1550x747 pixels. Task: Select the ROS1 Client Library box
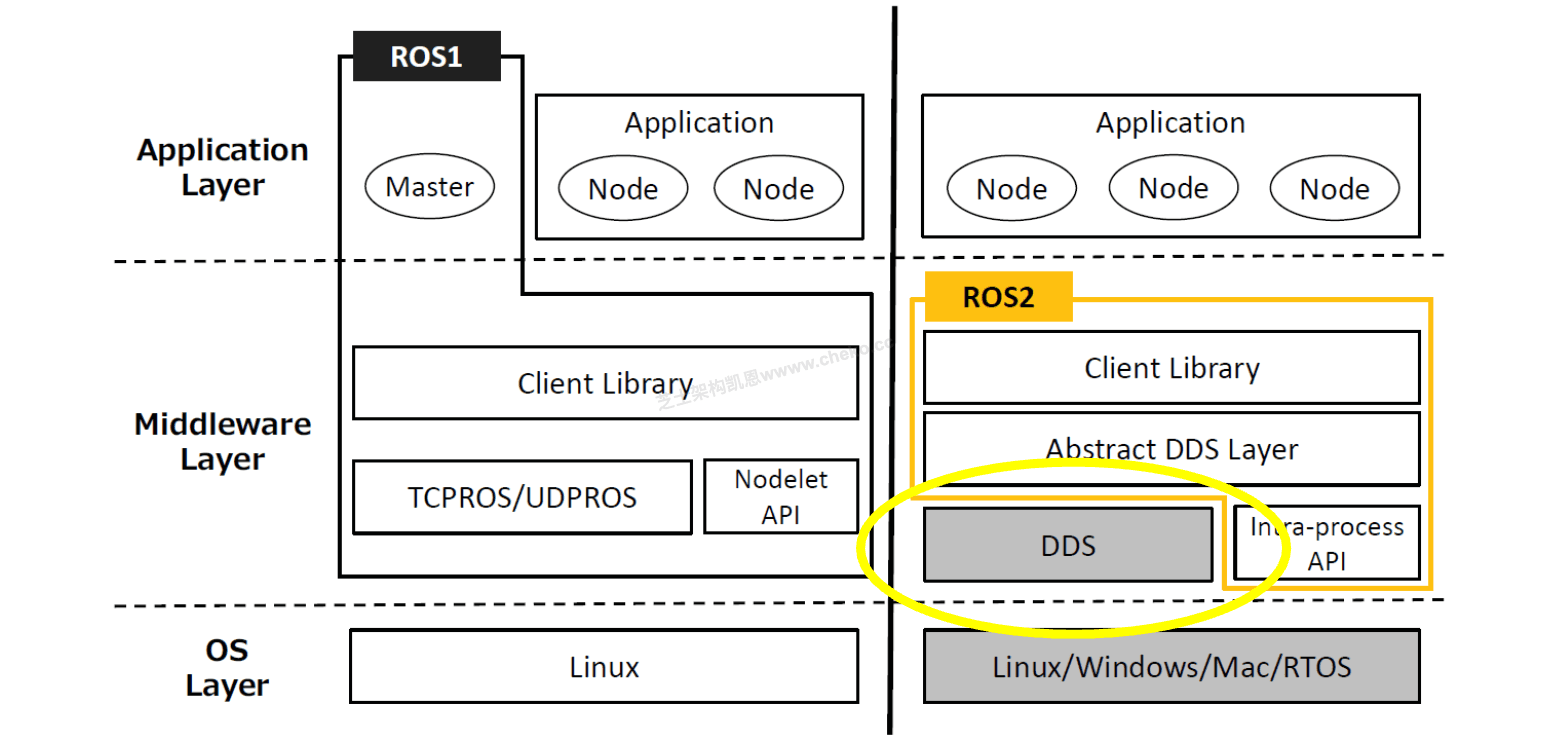(605, 383)
